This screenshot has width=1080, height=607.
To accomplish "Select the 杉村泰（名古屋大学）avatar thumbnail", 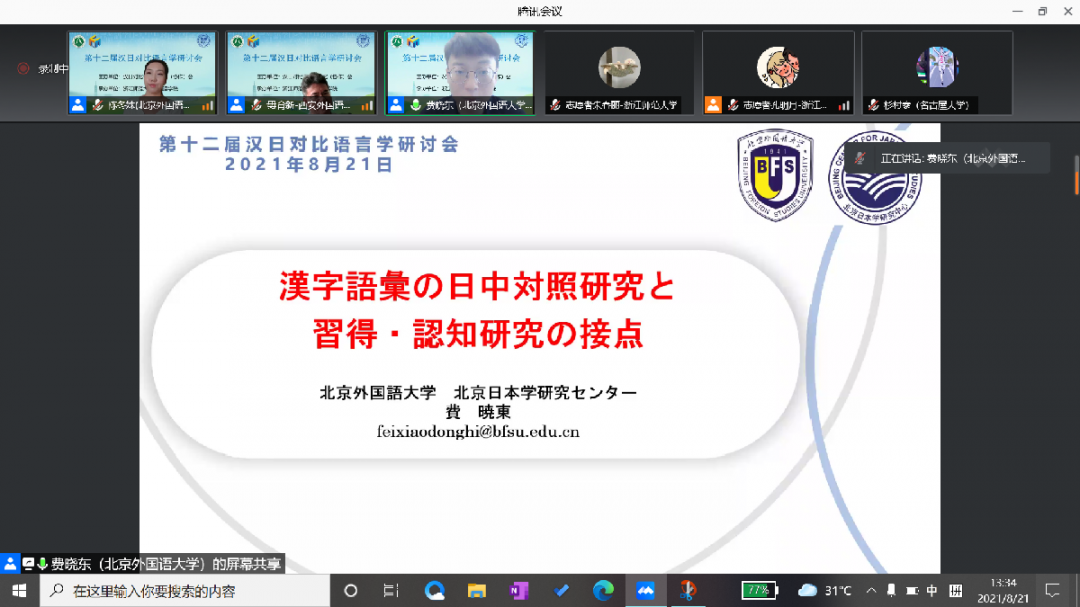I will click(x=937, y=72).
